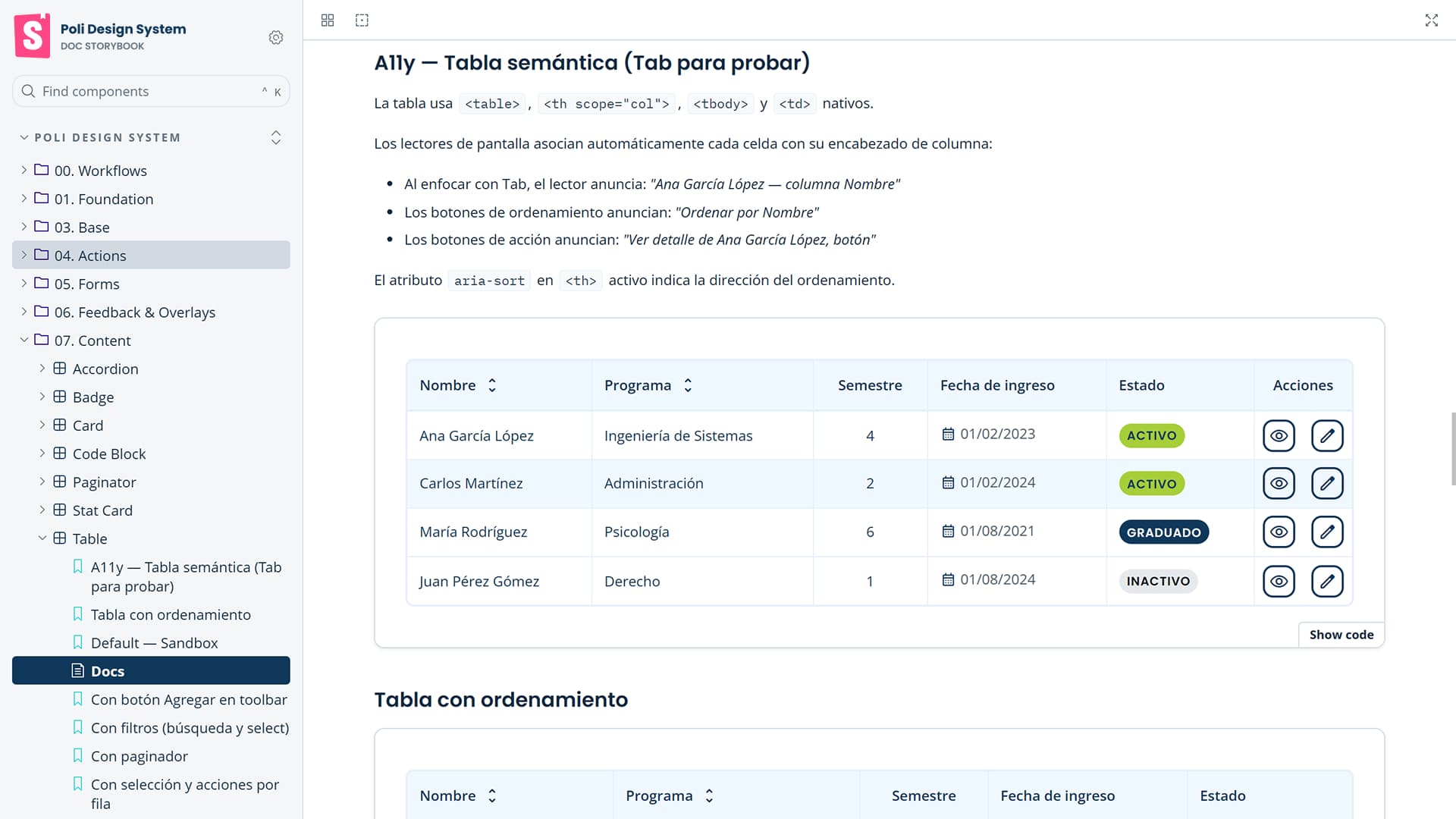Open the Tabla con ordenamiento story
This screenshot has height=819, width=1456.
(151, 614)
